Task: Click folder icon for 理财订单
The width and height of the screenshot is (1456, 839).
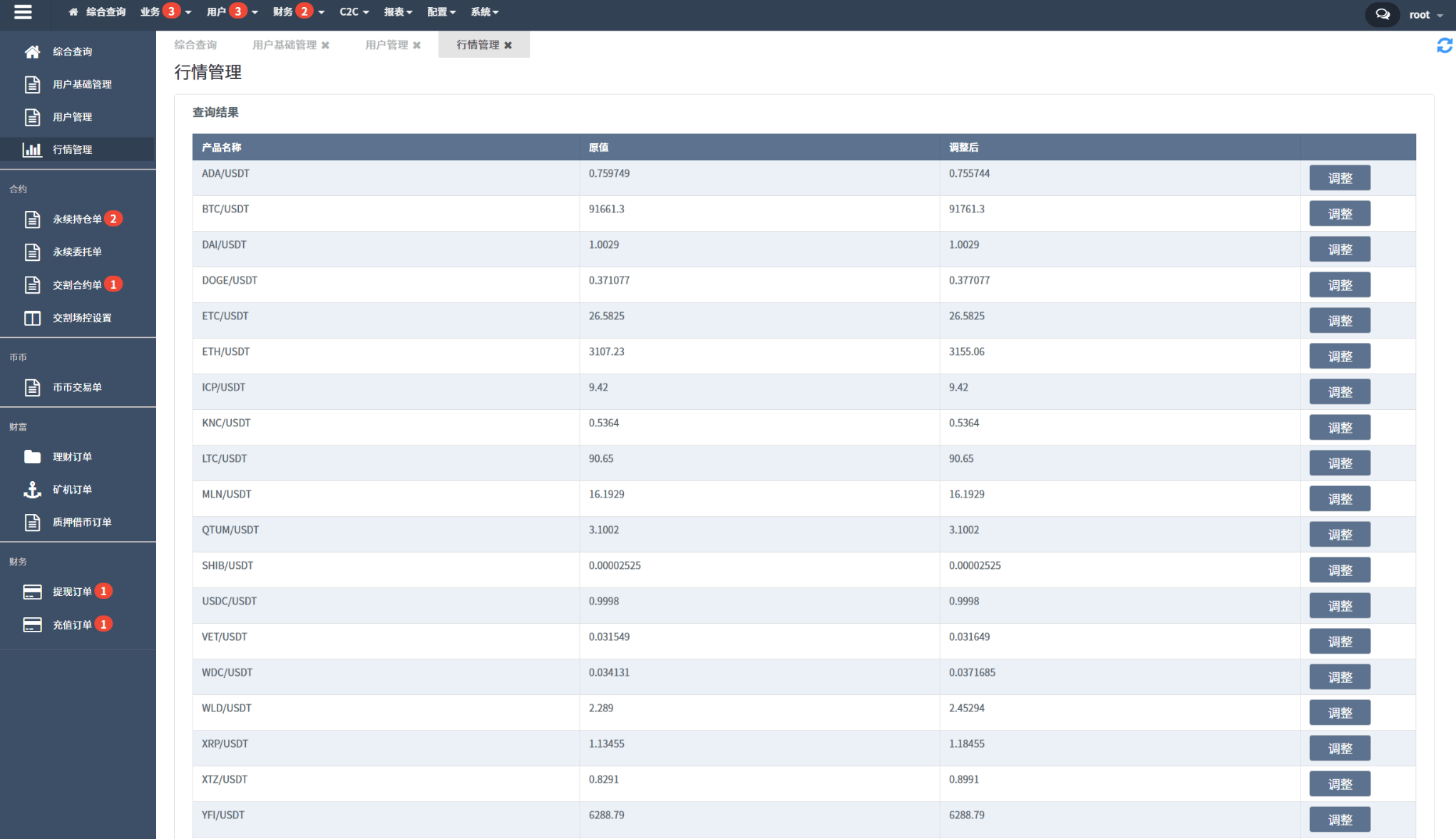Action: point(32,456)
